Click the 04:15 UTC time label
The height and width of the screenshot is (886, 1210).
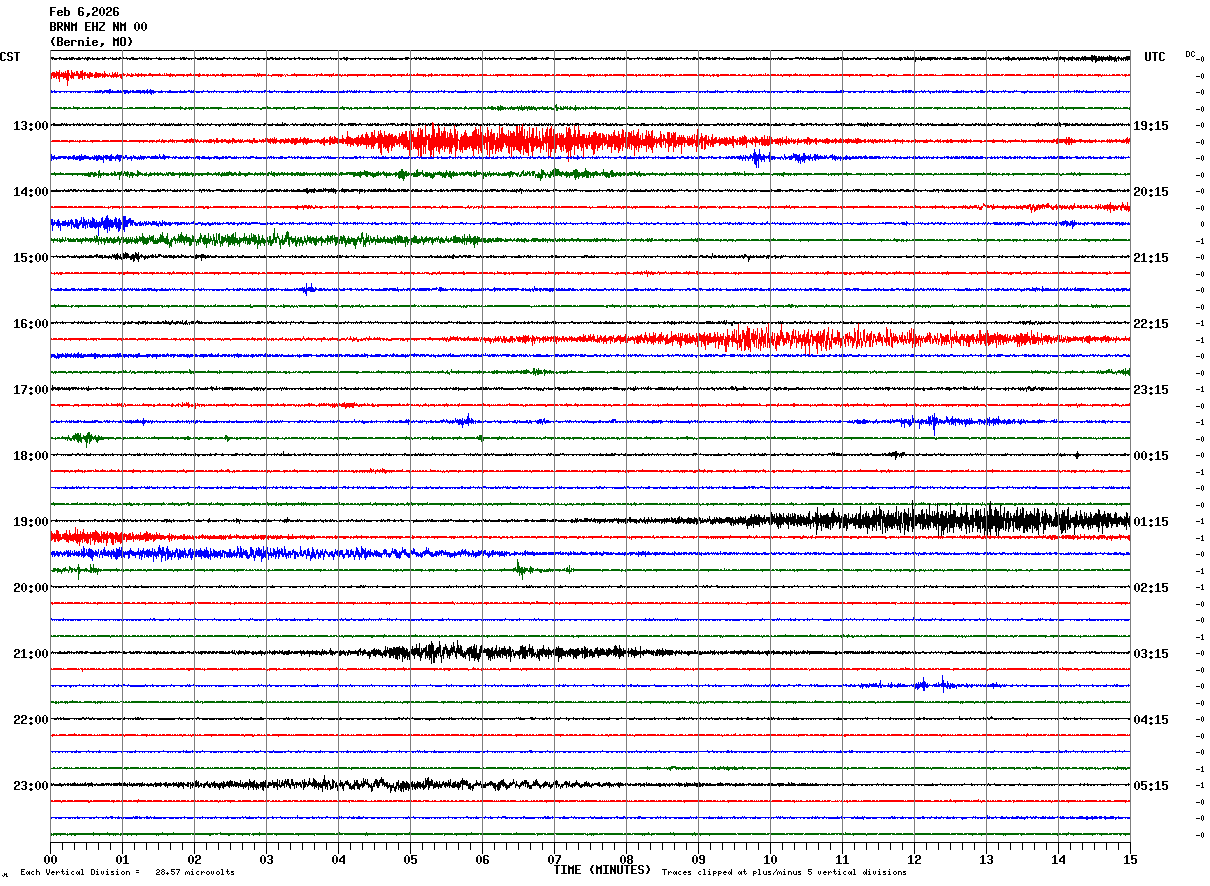[1151, 720]
